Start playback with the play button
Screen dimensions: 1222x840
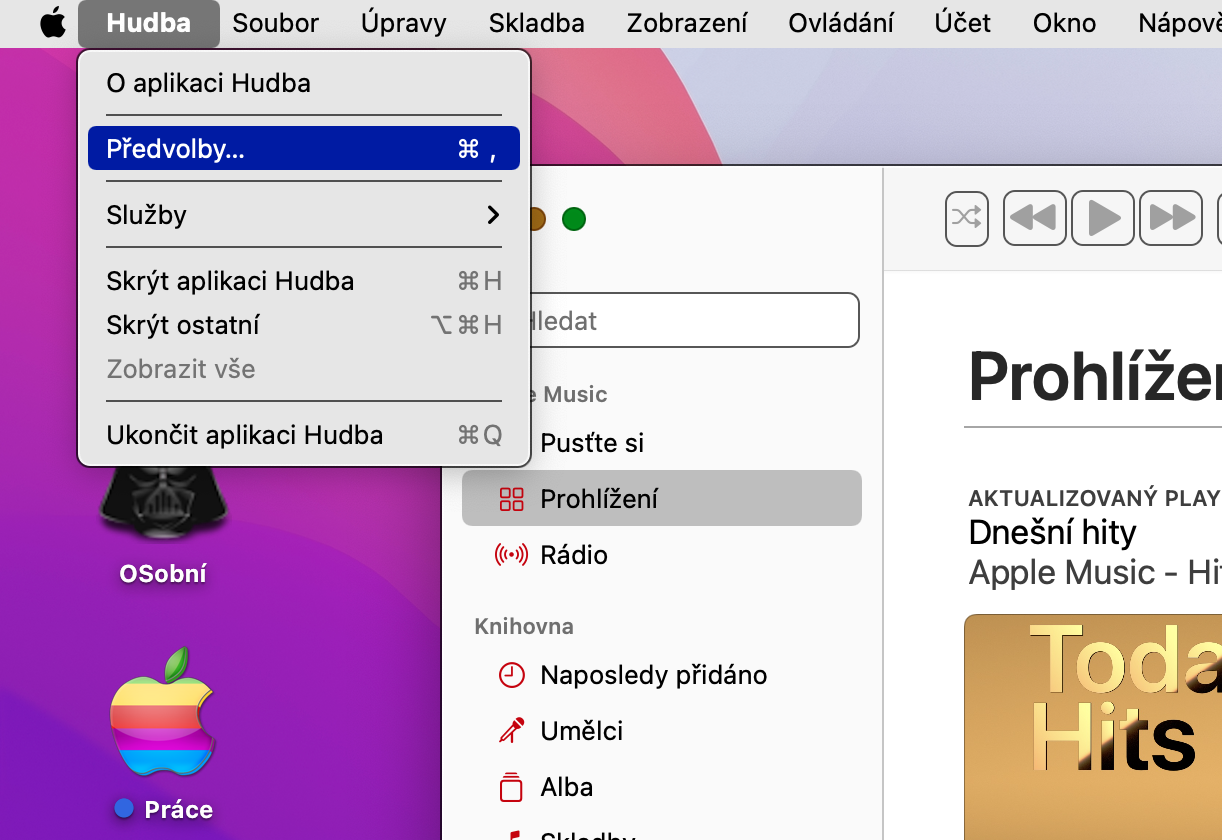point(1102,218)
